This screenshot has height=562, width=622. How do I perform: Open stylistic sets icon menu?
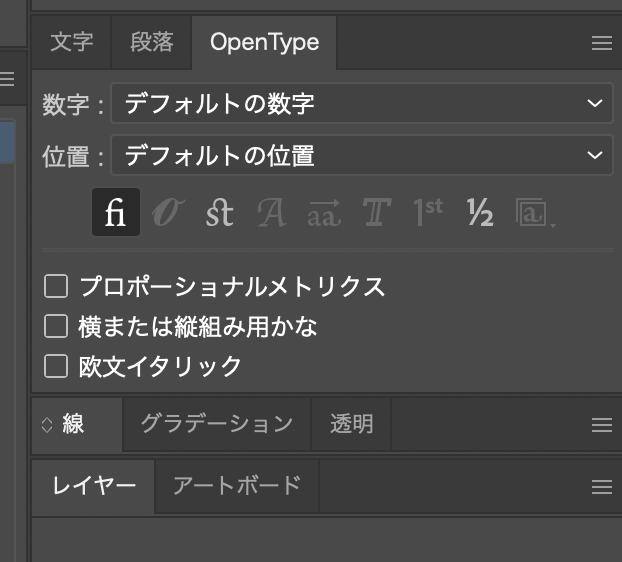tap(534, 212)
